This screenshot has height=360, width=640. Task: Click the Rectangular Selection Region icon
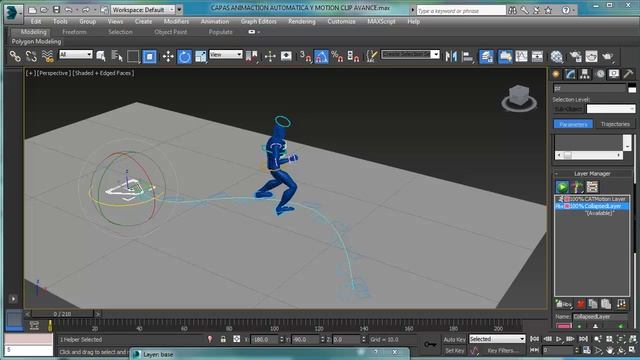click(x=133, y=56)
